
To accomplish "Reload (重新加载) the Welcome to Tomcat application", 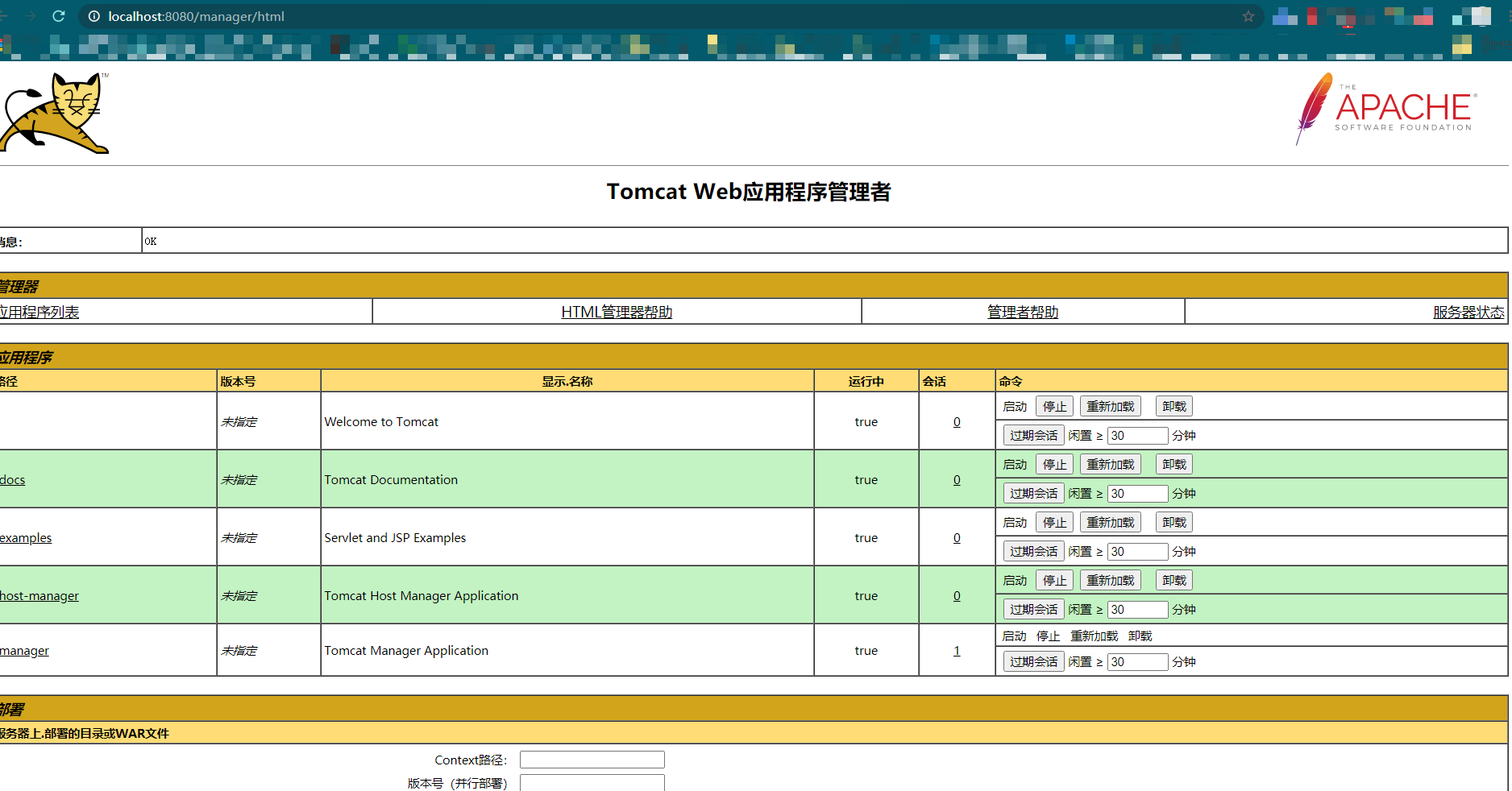I will pos(1111,407).
